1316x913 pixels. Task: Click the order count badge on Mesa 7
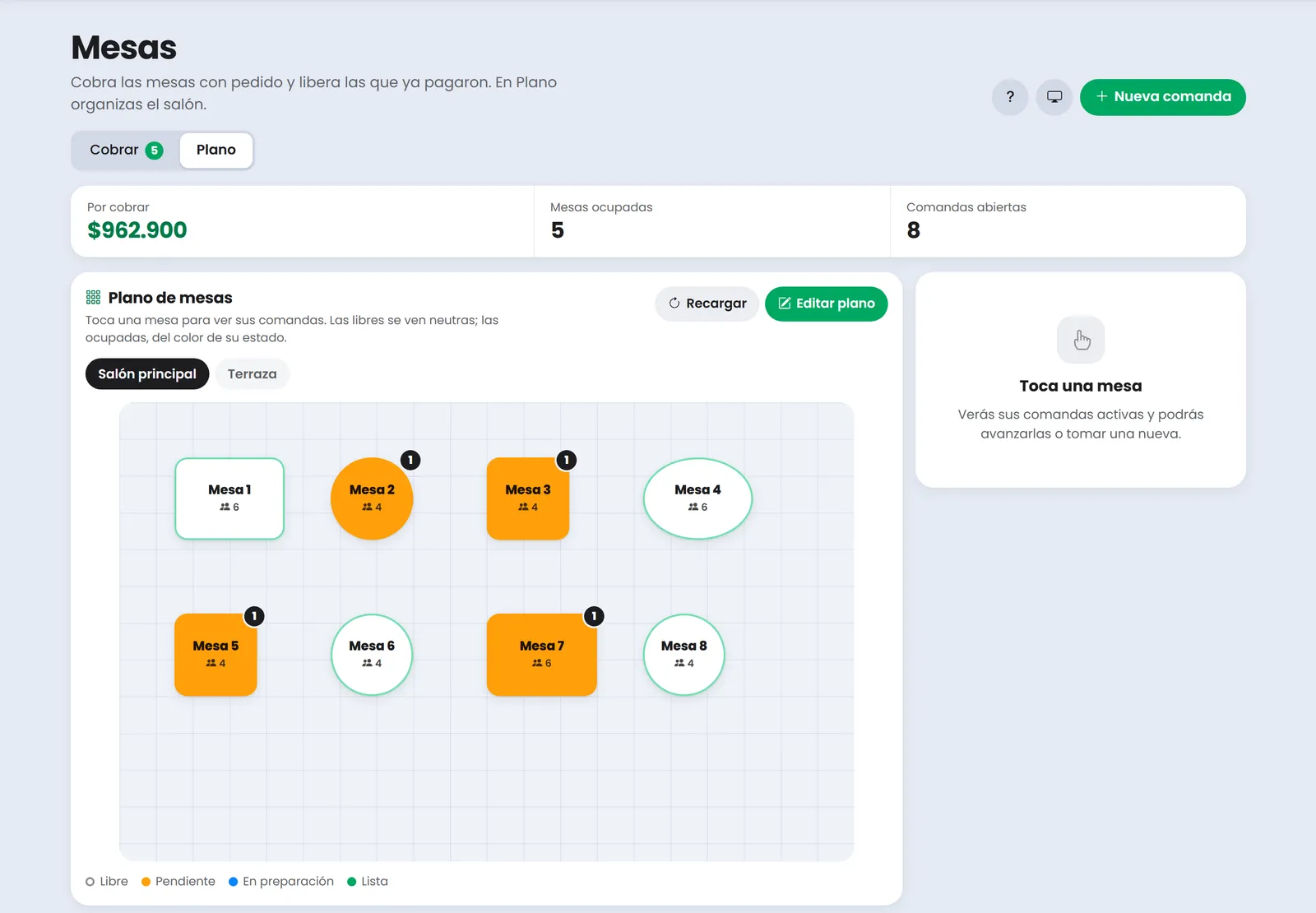point(594,616)
